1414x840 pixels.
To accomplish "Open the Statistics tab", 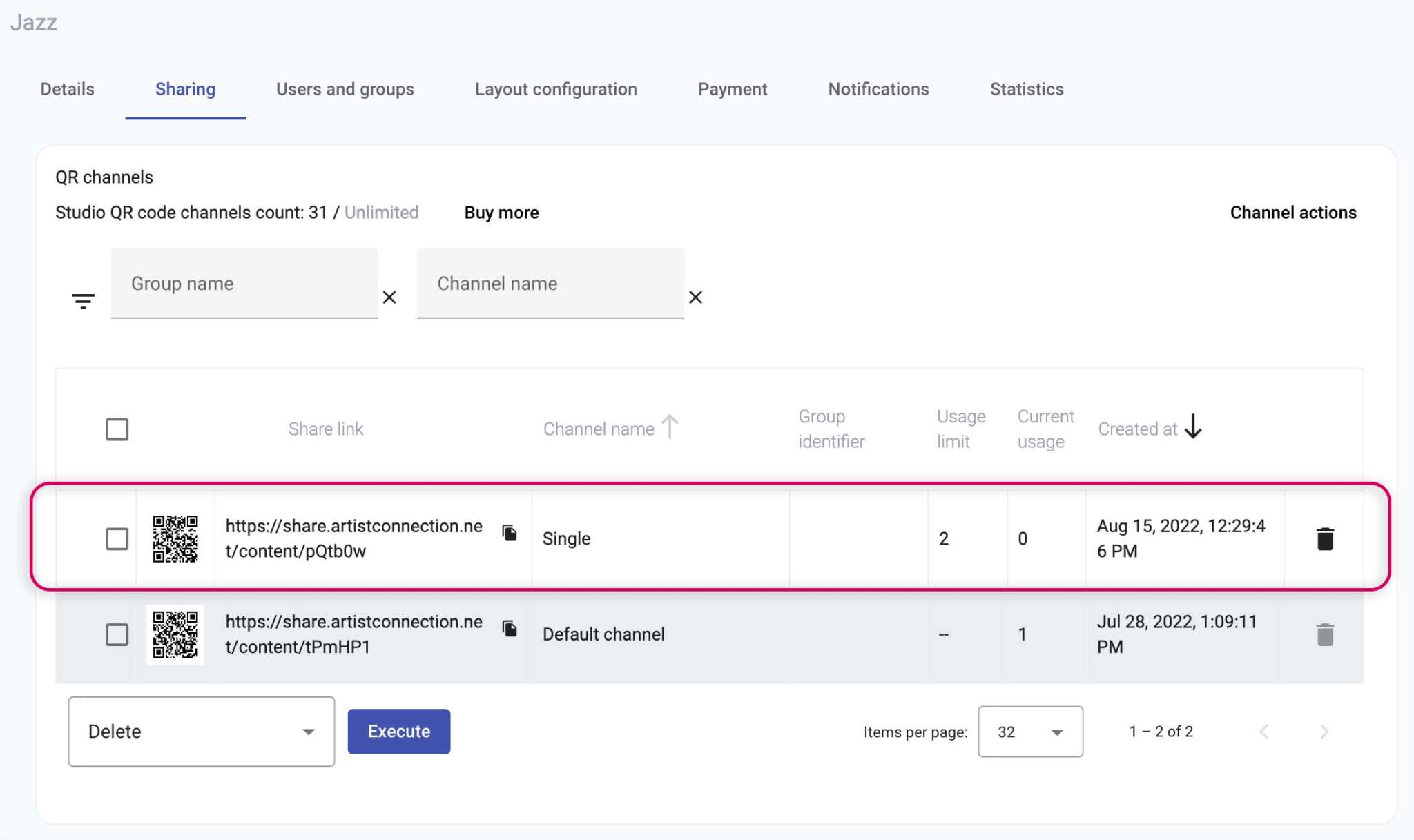I will (x=1026, y=89).
